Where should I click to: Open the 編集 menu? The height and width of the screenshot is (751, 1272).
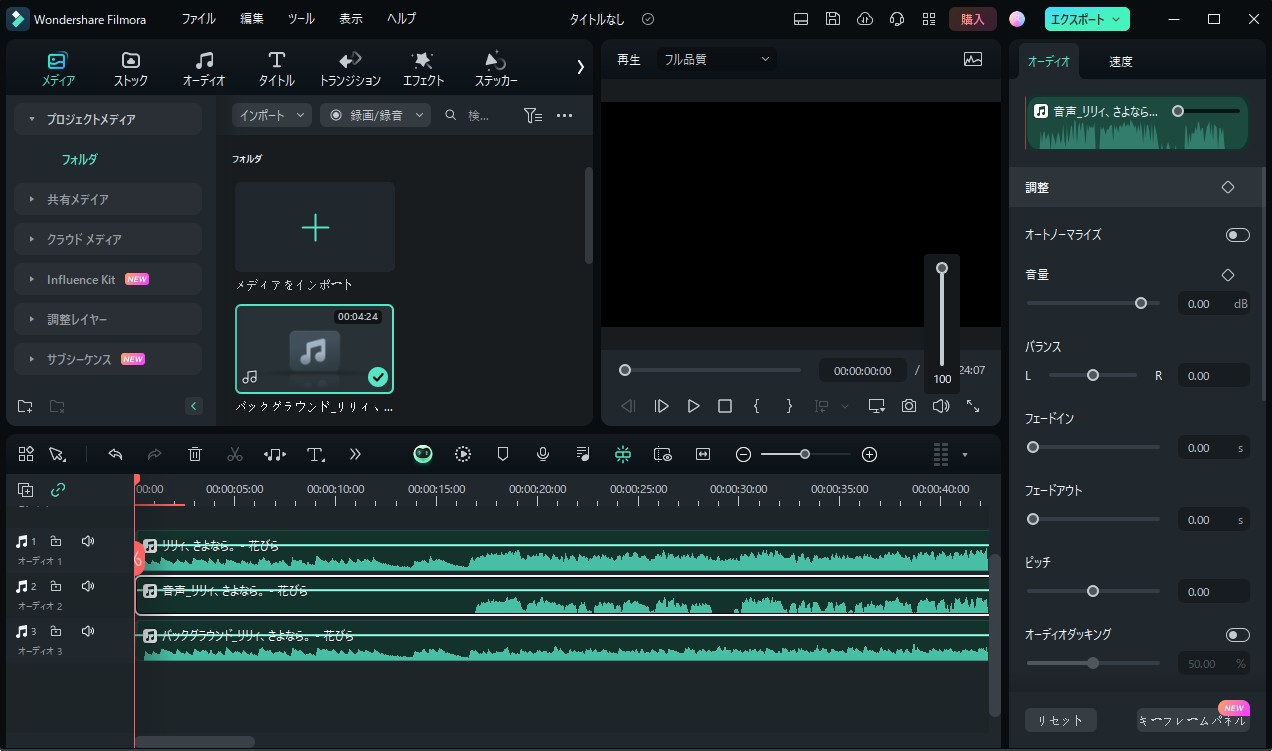[x=252, y=19]
